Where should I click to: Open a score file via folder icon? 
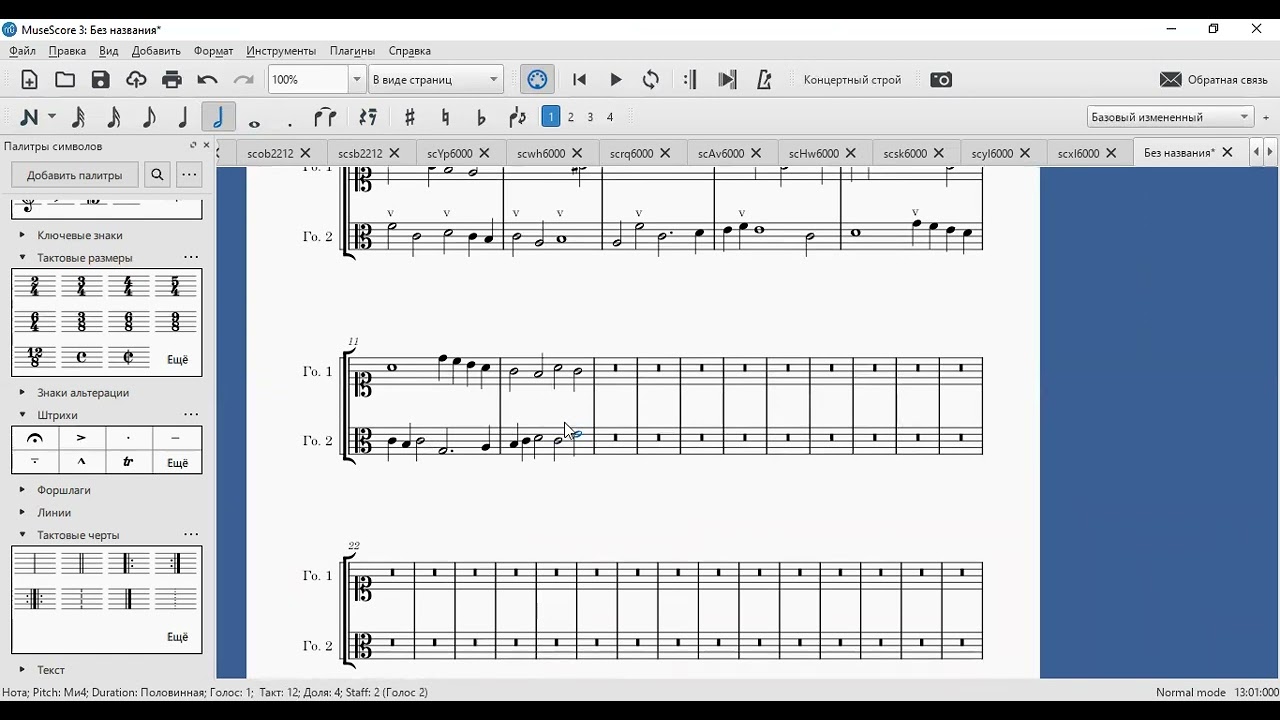(x=65, y=80)
